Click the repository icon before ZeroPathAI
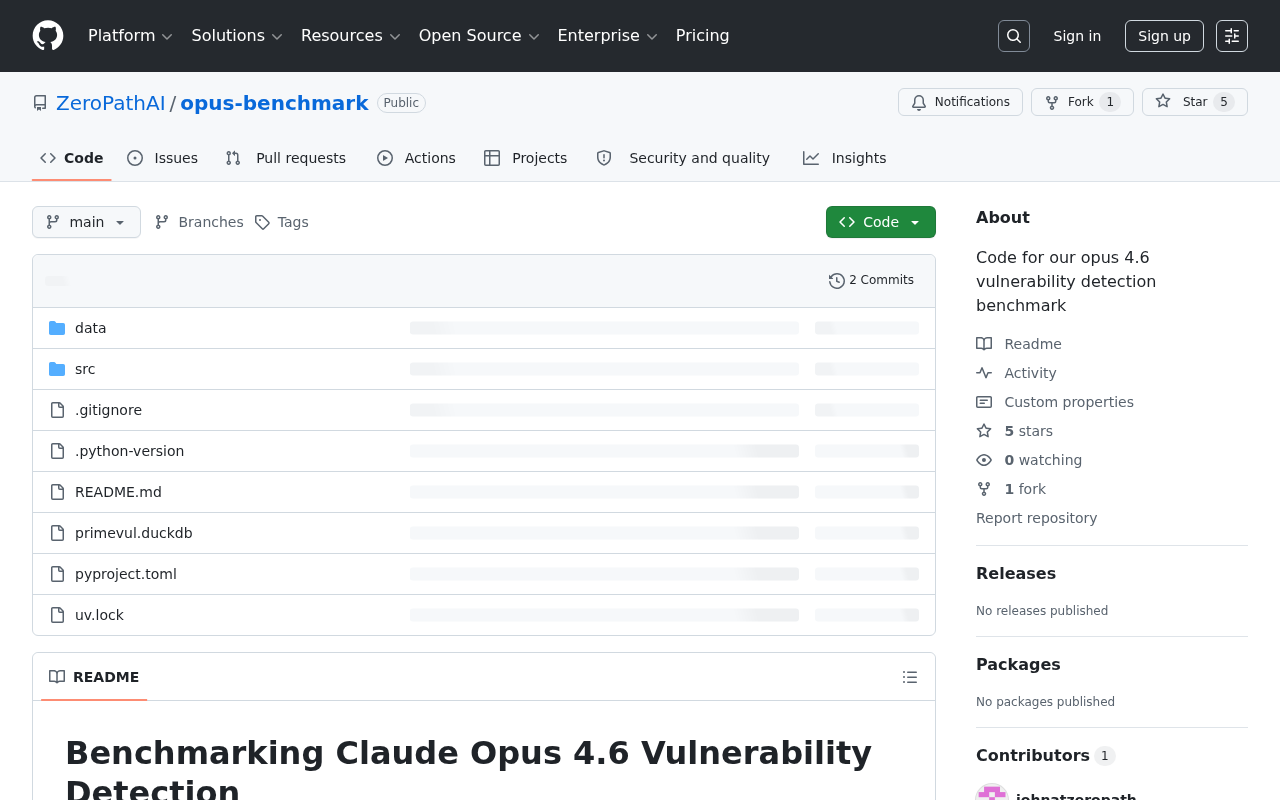The width and height of the screenshot is (1280, 800). [40, 103]
